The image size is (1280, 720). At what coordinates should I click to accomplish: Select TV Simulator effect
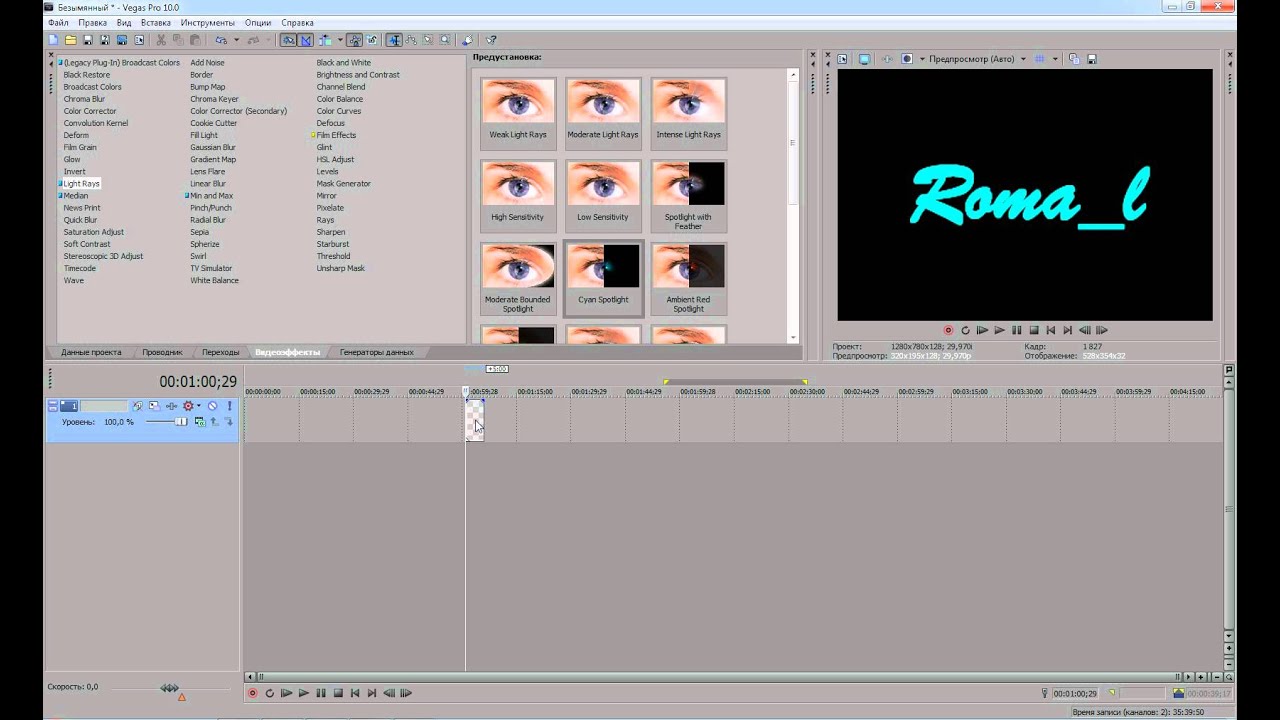coord(211,268)
